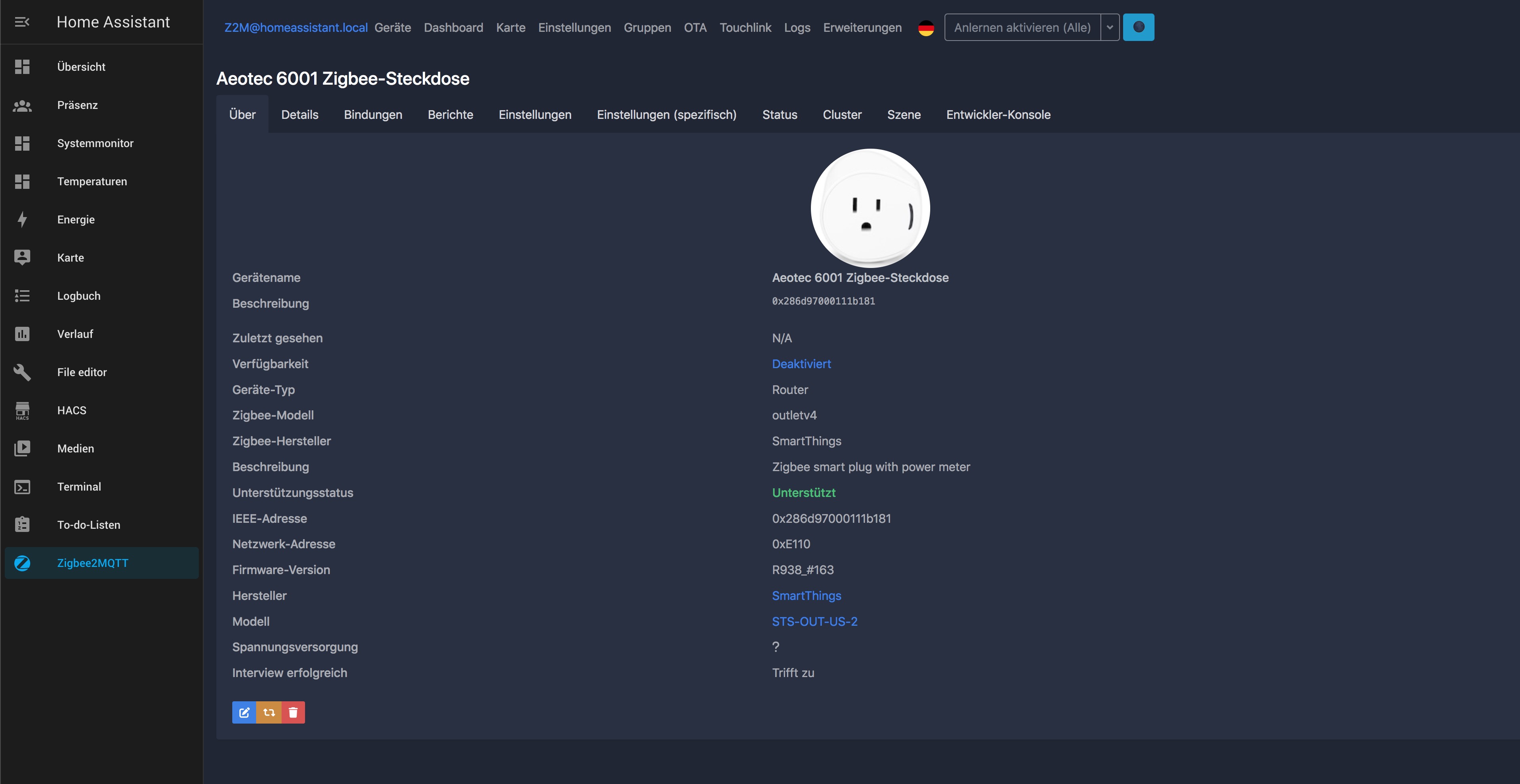The width and height of the screenshot is (1520, 784).
Task: Click the smart plug device image
Action: [x=870, y=208]
